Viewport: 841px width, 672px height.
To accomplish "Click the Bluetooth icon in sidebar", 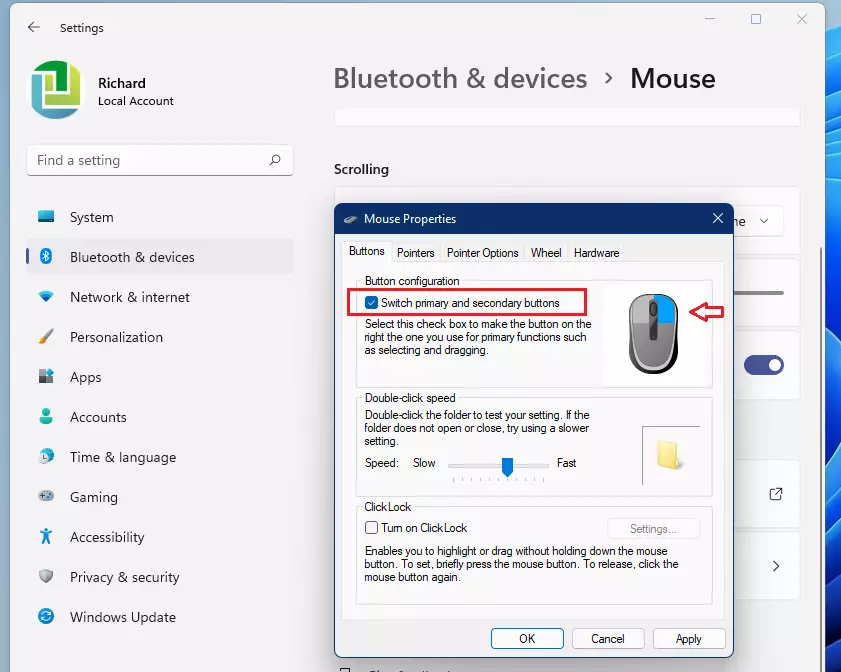I will tap(46, 256).
